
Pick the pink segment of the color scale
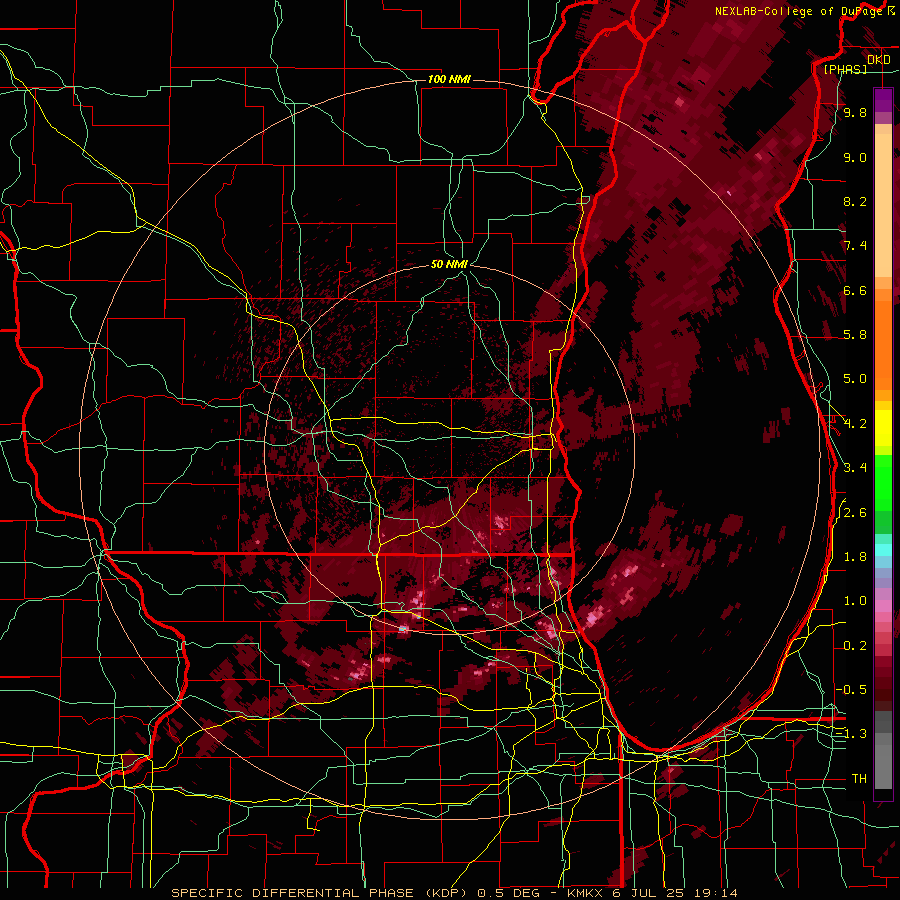883,607
